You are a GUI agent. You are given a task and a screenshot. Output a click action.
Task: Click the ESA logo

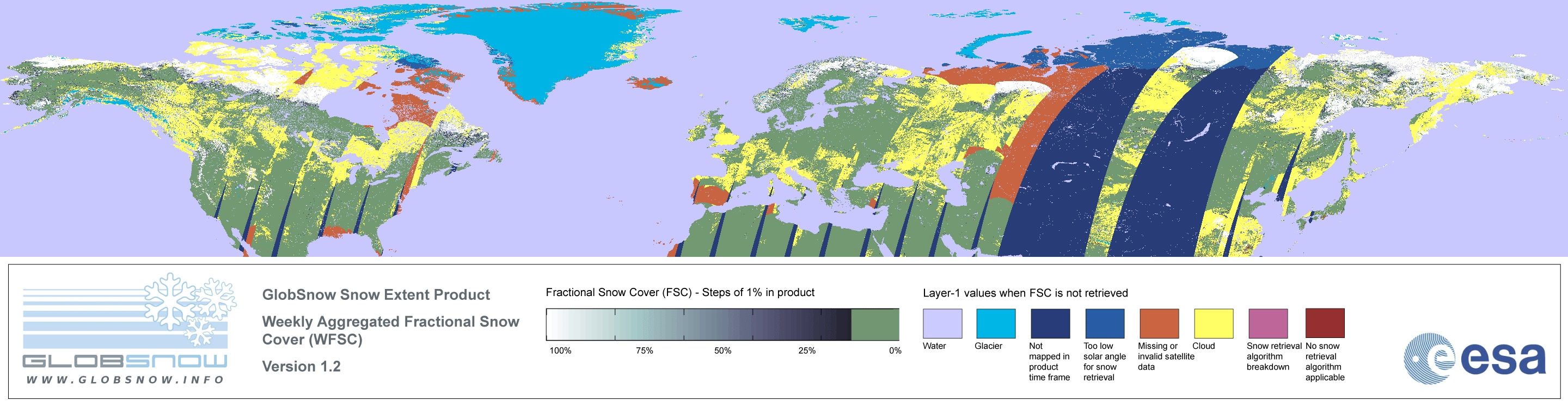click(1474, 359)
